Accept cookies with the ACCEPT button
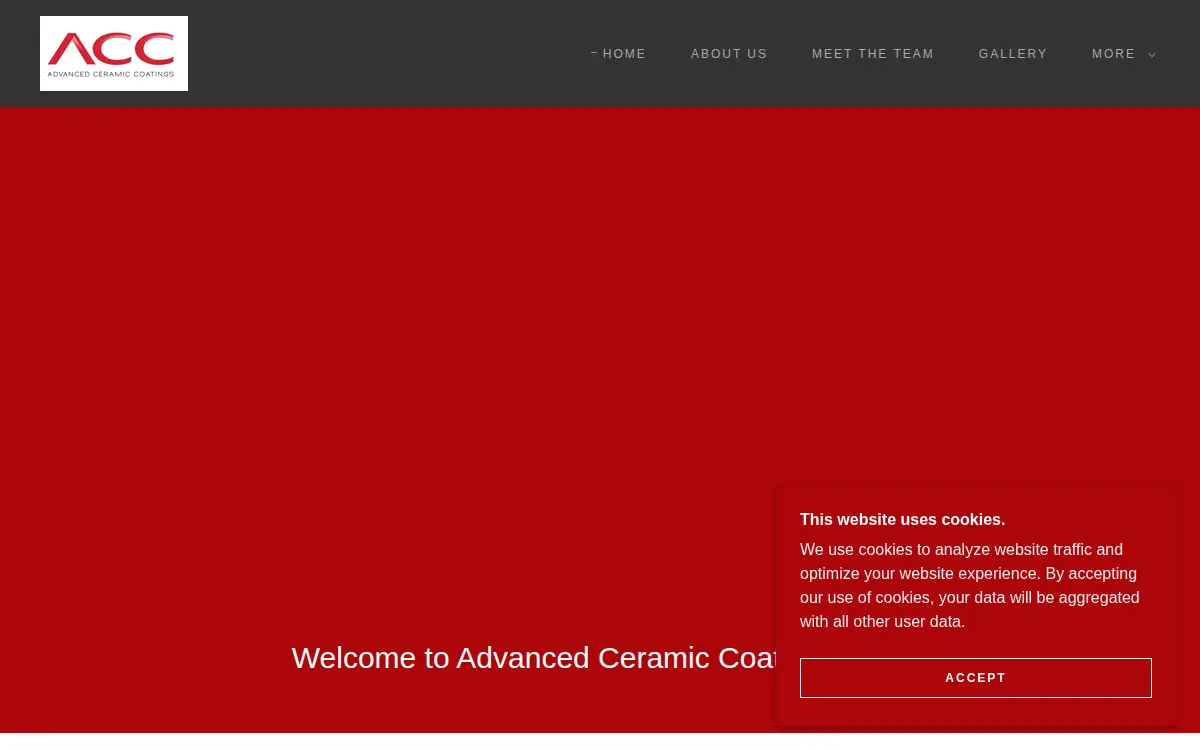This screenshot has height=750, width=1200. 976,678
